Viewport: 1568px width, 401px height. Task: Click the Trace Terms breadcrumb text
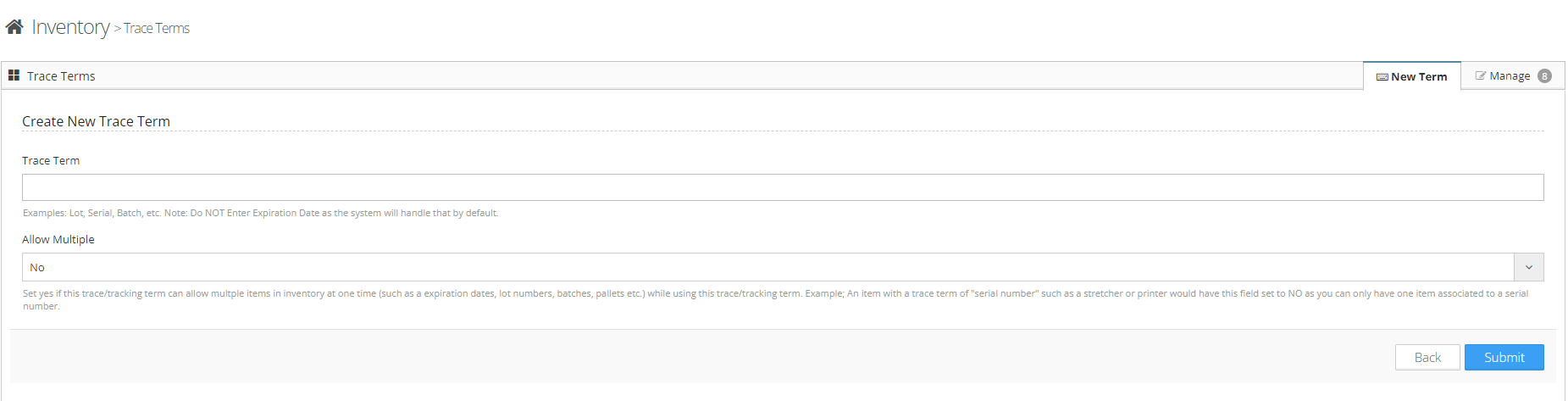point(157,28)
